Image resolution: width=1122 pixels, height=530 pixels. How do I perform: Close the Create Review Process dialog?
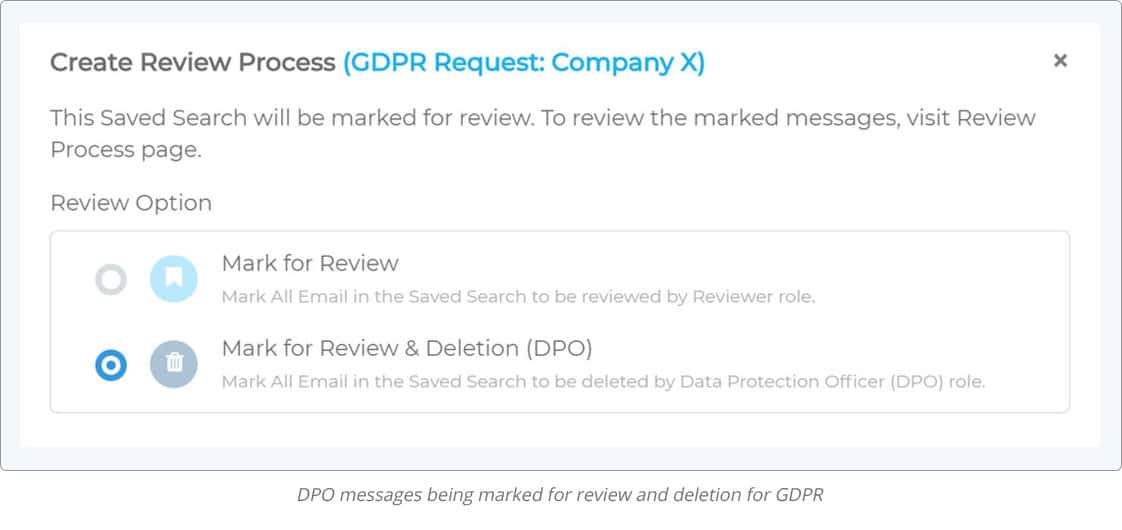point(1060,62)
